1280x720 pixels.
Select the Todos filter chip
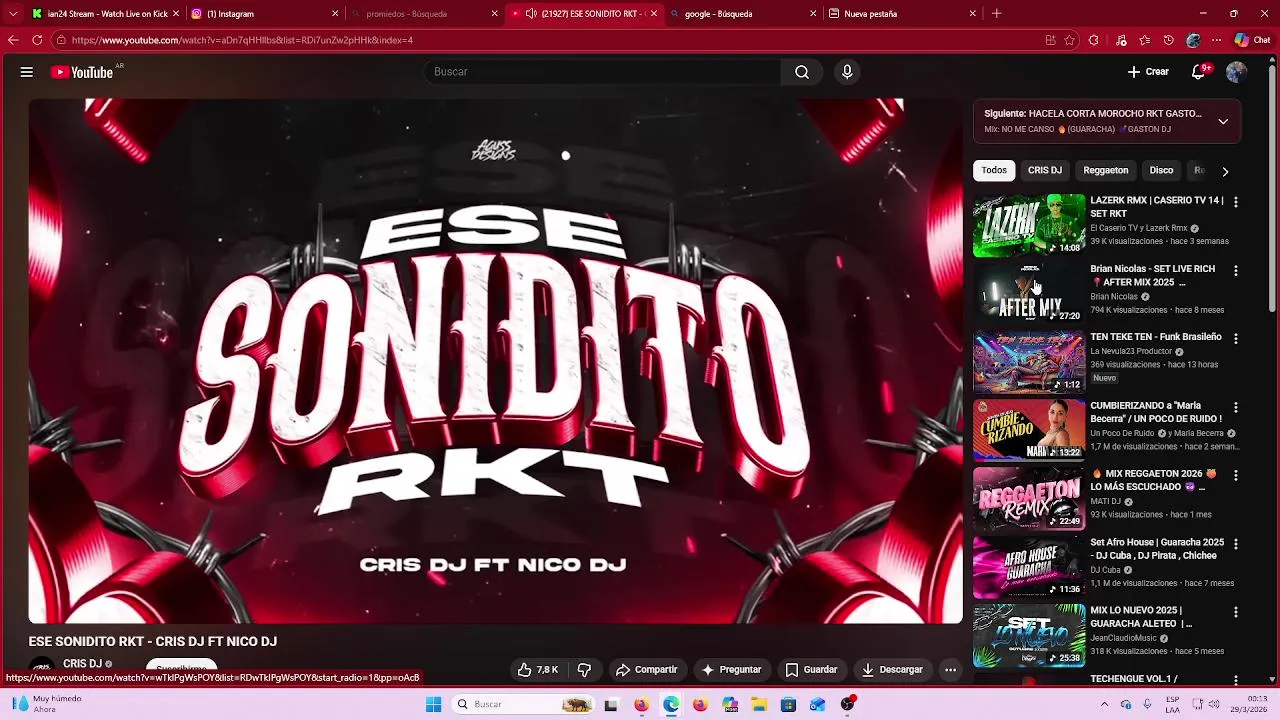coord(994,170)
